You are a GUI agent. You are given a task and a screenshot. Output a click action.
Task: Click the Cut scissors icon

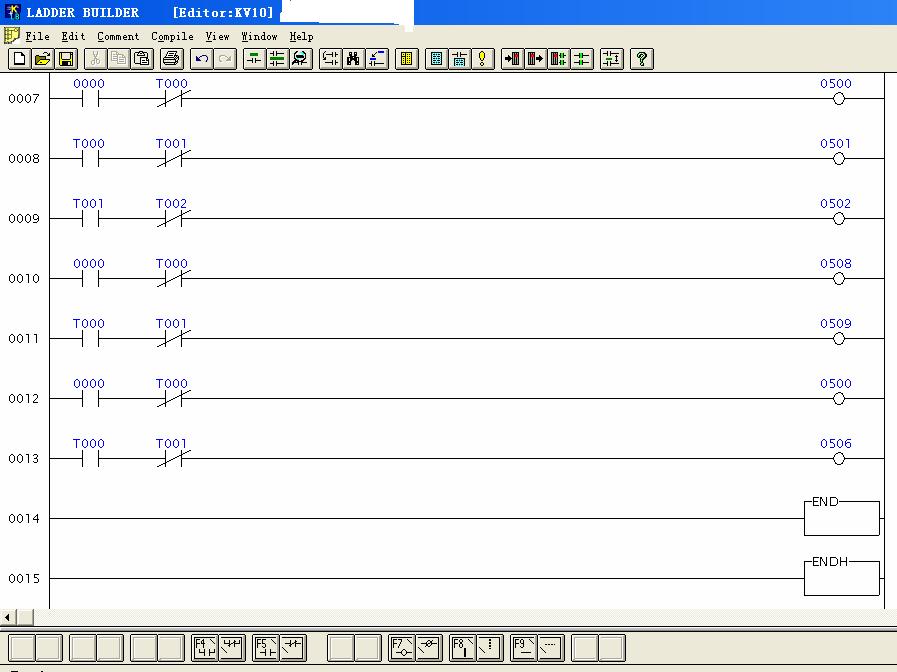[x=96, y=59]
